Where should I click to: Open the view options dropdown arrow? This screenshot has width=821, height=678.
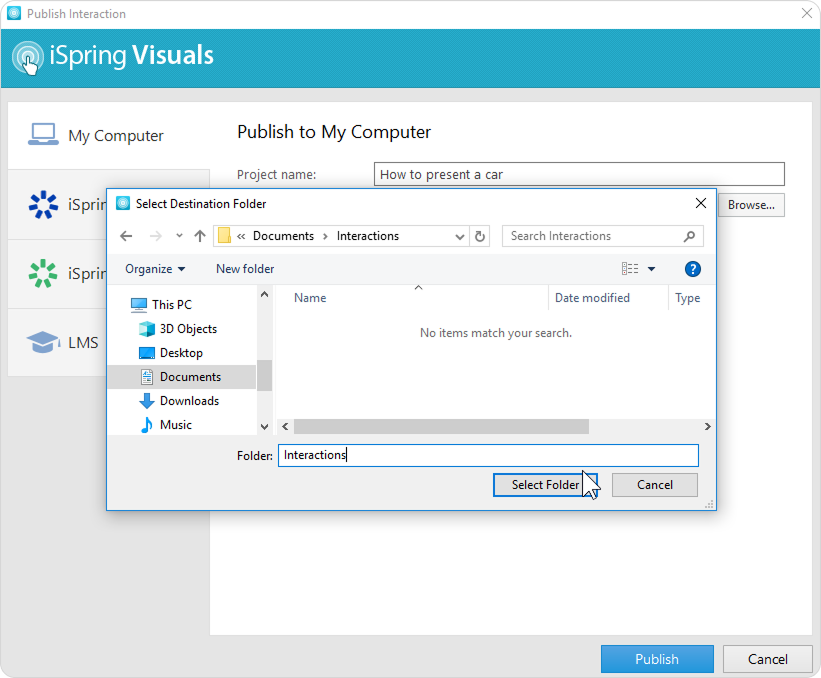click(x=652, y=269)
